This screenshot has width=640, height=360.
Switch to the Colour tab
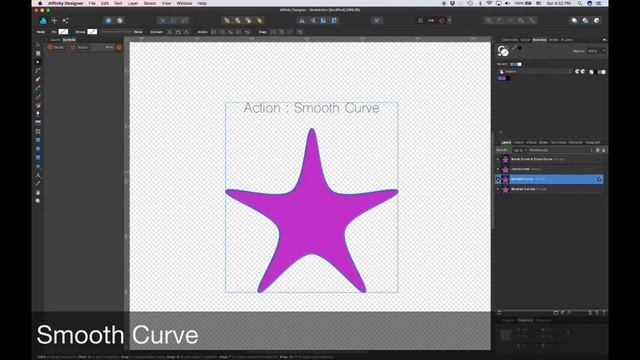click(525, 40)
